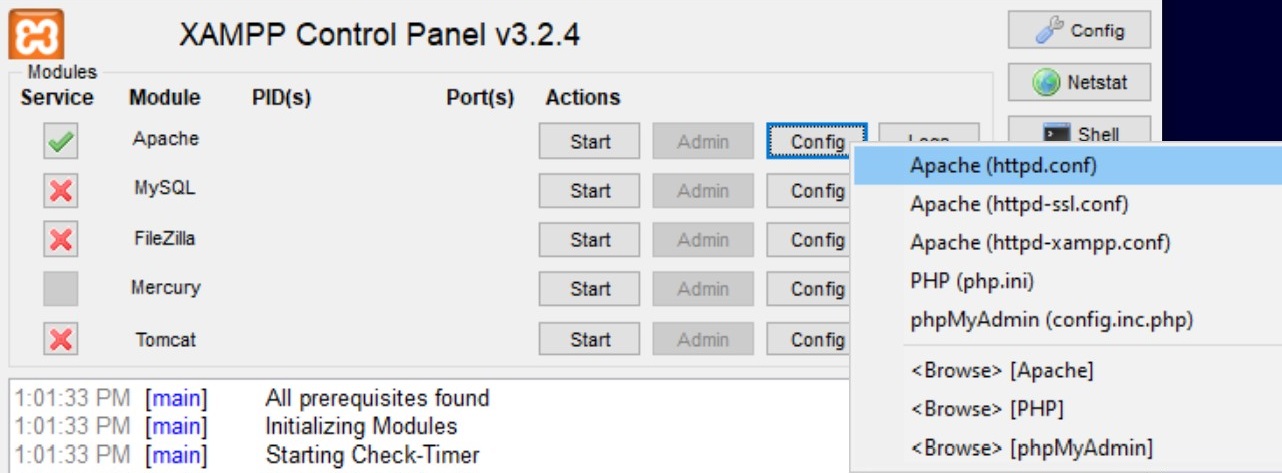Start the Apache module
This screenshot has height=473, width=1282.
tap(590, 142)
